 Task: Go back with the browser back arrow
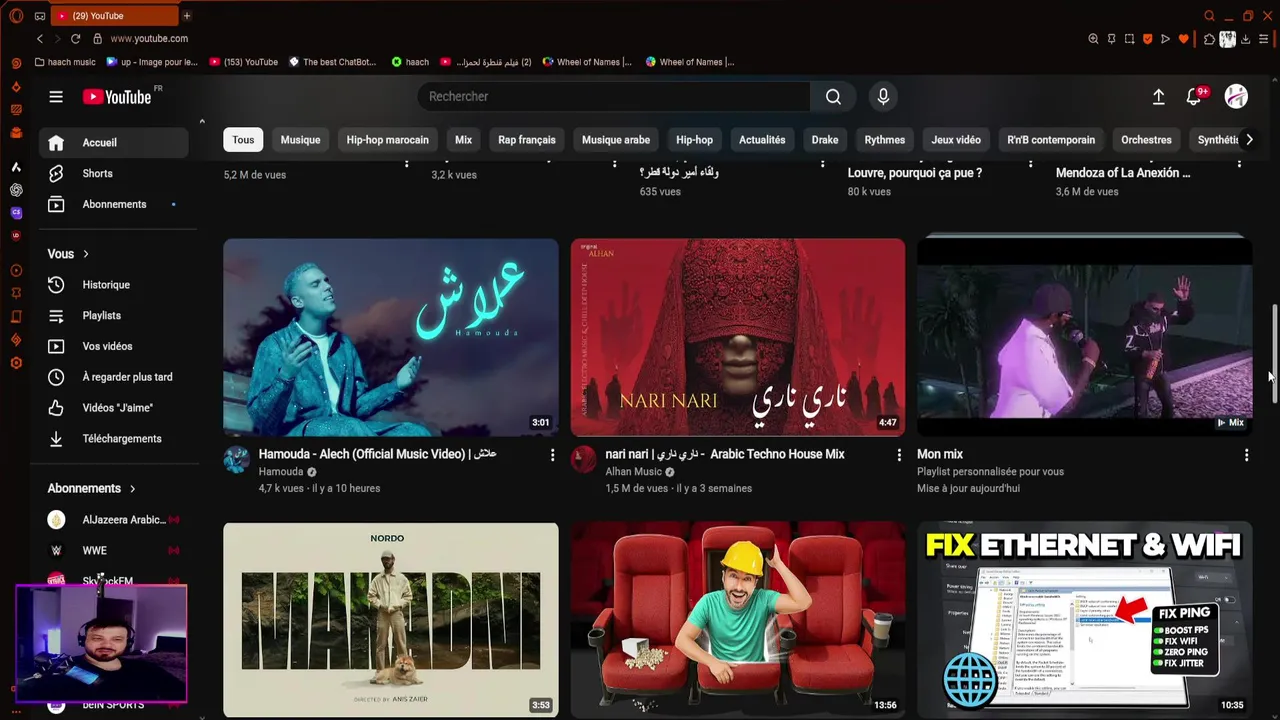coord(40,39)
